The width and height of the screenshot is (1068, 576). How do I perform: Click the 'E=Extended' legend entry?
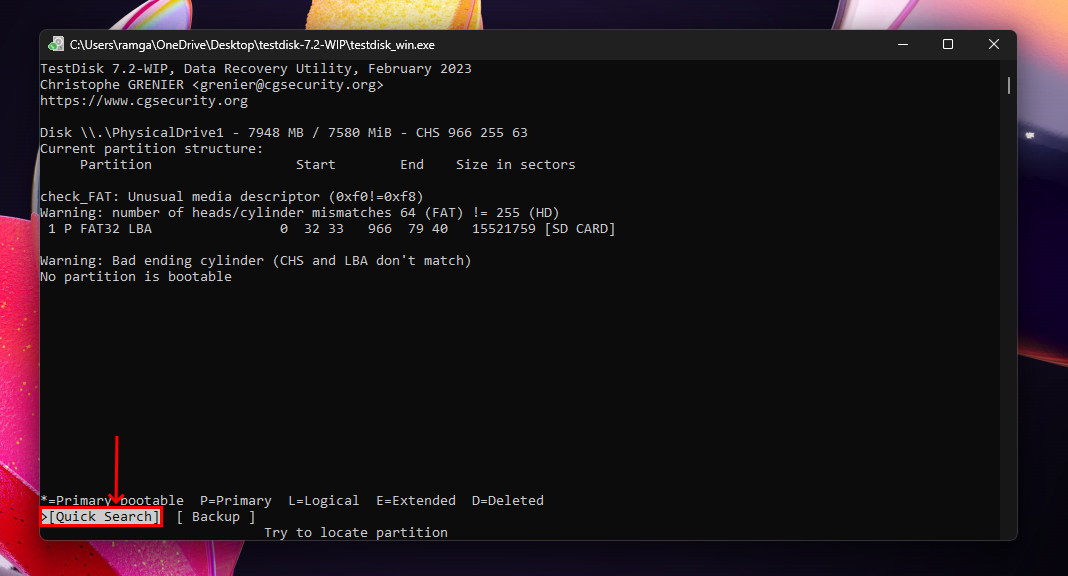pos(416,500)
